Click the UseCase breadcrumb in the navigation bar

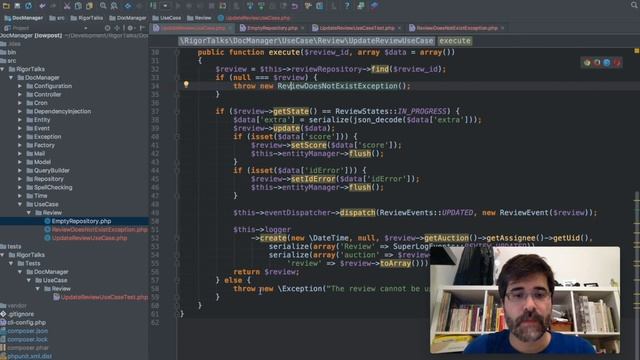(x=167, y=18)
